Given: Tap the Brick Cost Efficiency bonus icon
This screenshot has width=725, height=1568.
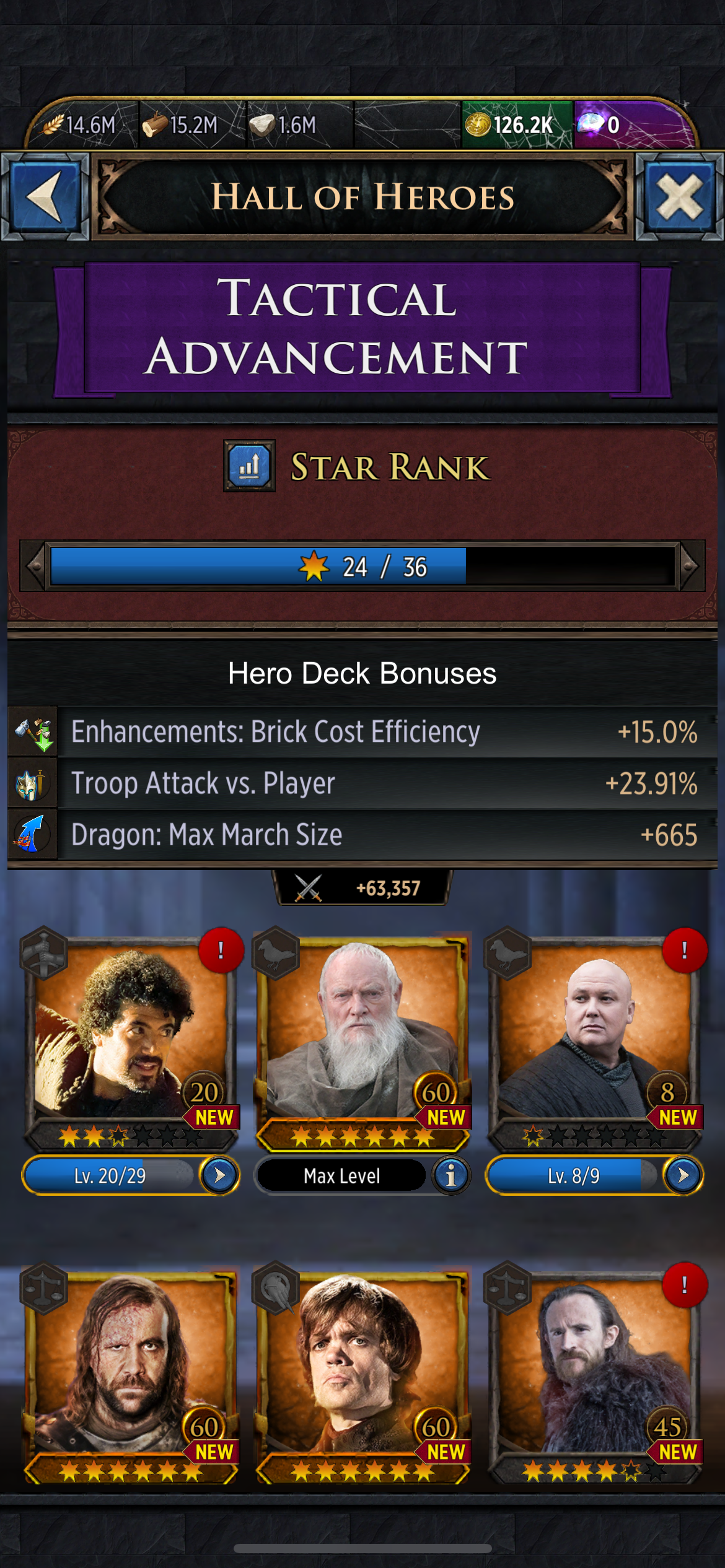Looking at the screenshot, I should [33, 733].
